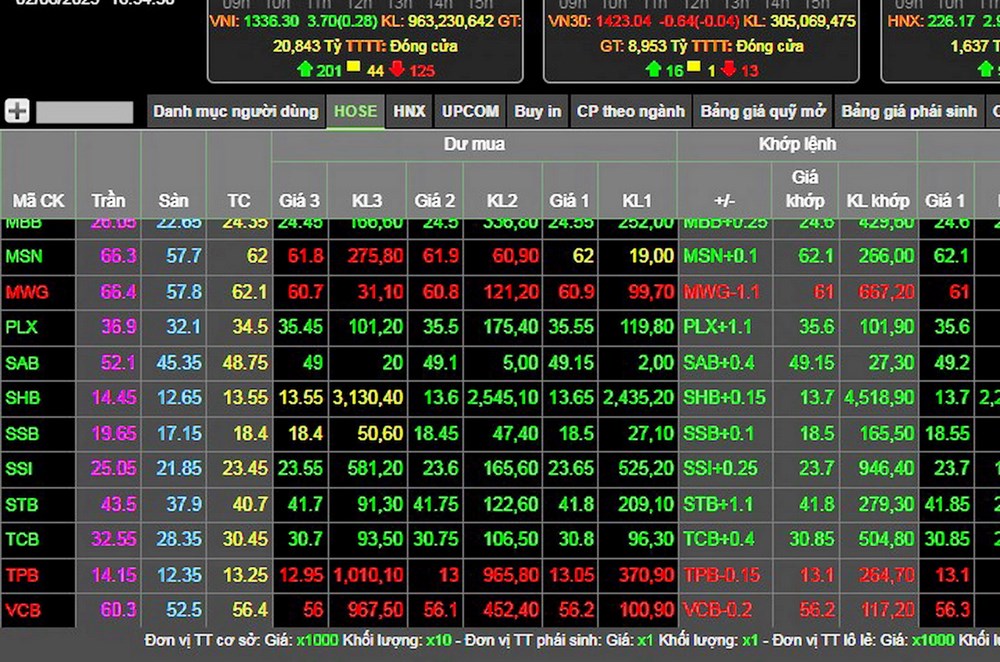Open the TCB ticker in Mã CK column
Screen dimensions: 1000x662
click(x=22, y=540)
